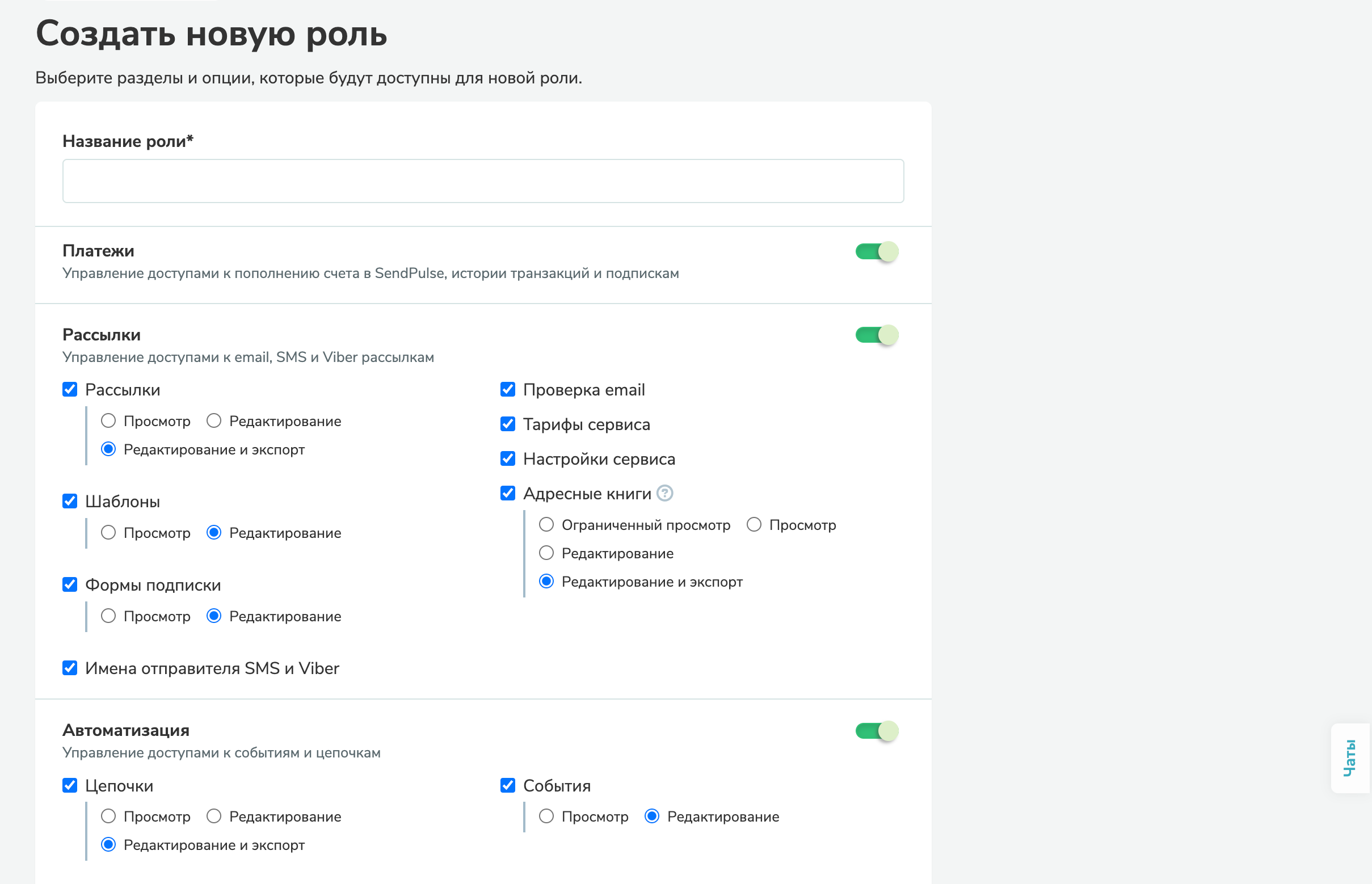Turn off the Платежи toggle
Image resolution: width=1372 pixels, height=884 pixels.
click(876, 251)
